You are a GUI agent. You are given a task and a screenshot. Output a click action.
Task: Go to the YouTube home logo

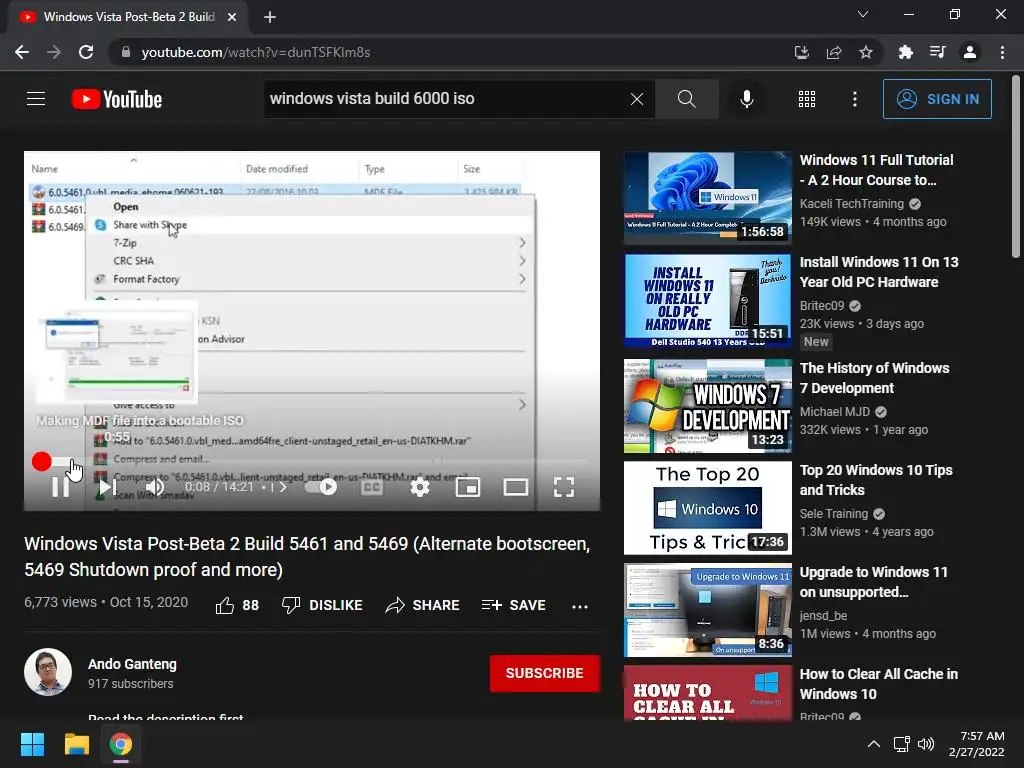(x=117, y=99)
